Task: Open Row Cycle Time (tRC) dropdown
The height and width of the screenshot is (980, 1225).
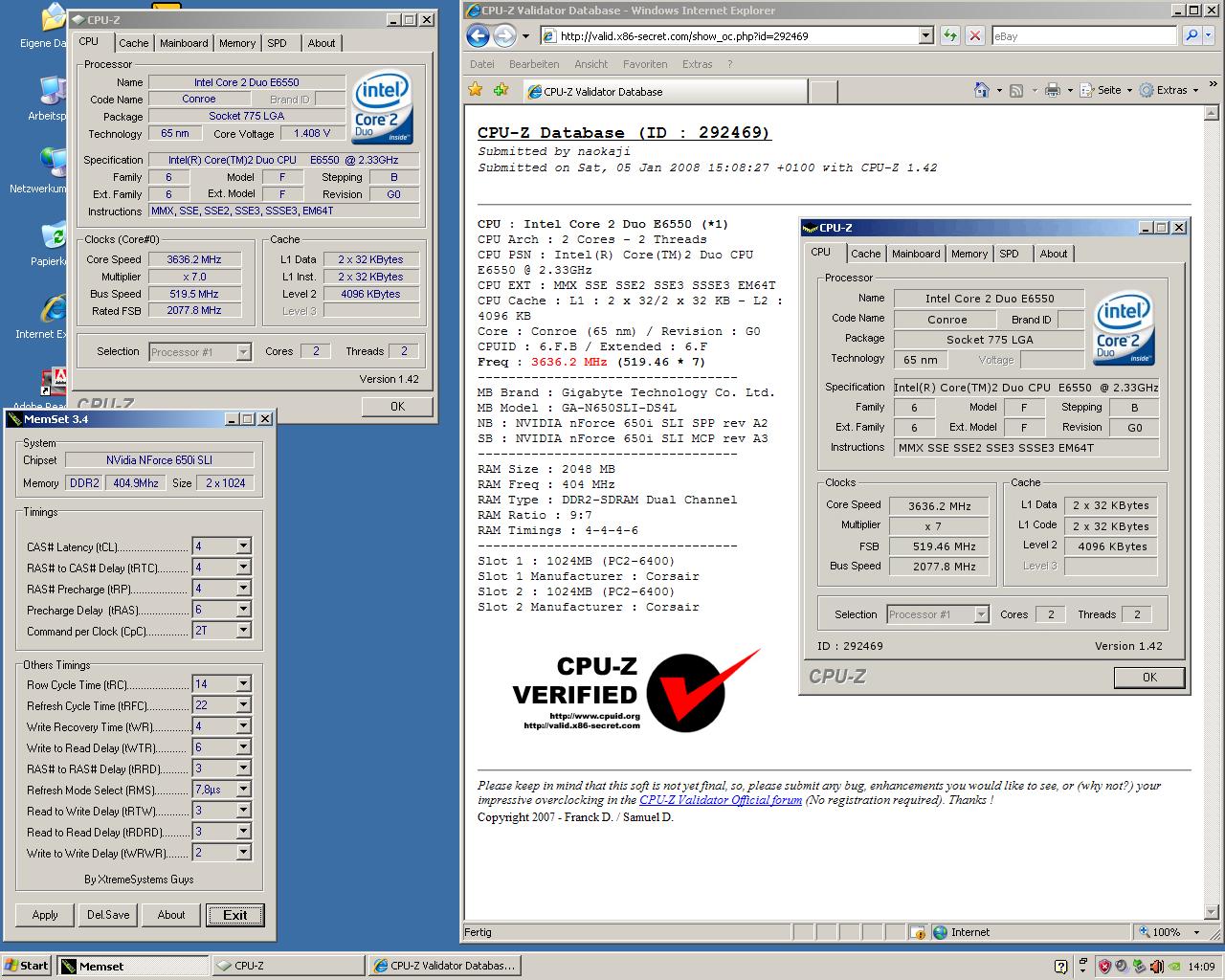Action: pyautogui.click(x=243, y=684)
